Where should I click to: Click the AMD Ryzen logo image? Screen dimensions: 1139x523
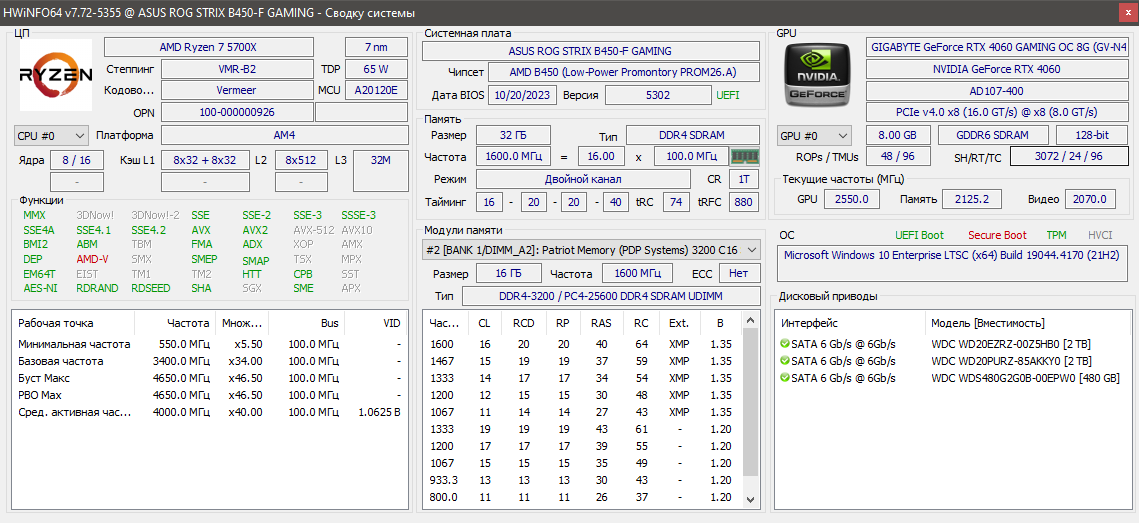pos(55,75)
